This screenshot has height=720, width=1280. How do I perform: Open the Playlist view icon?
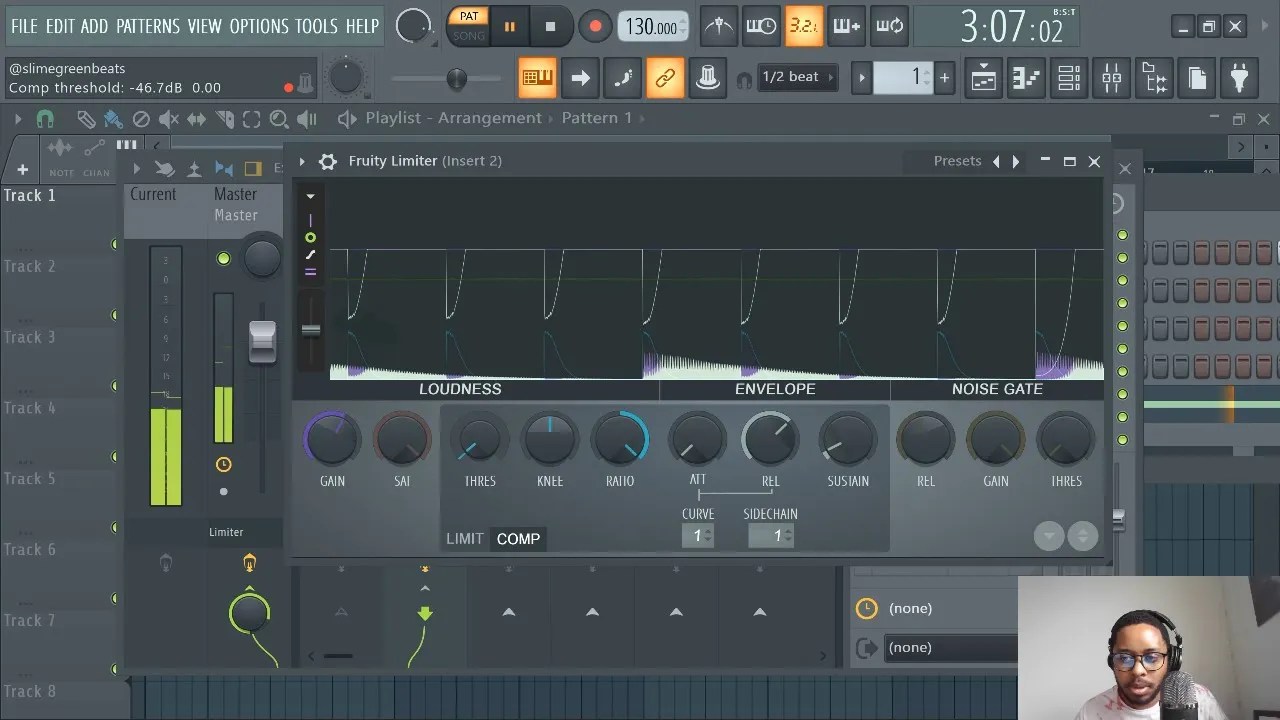point(984,78)
